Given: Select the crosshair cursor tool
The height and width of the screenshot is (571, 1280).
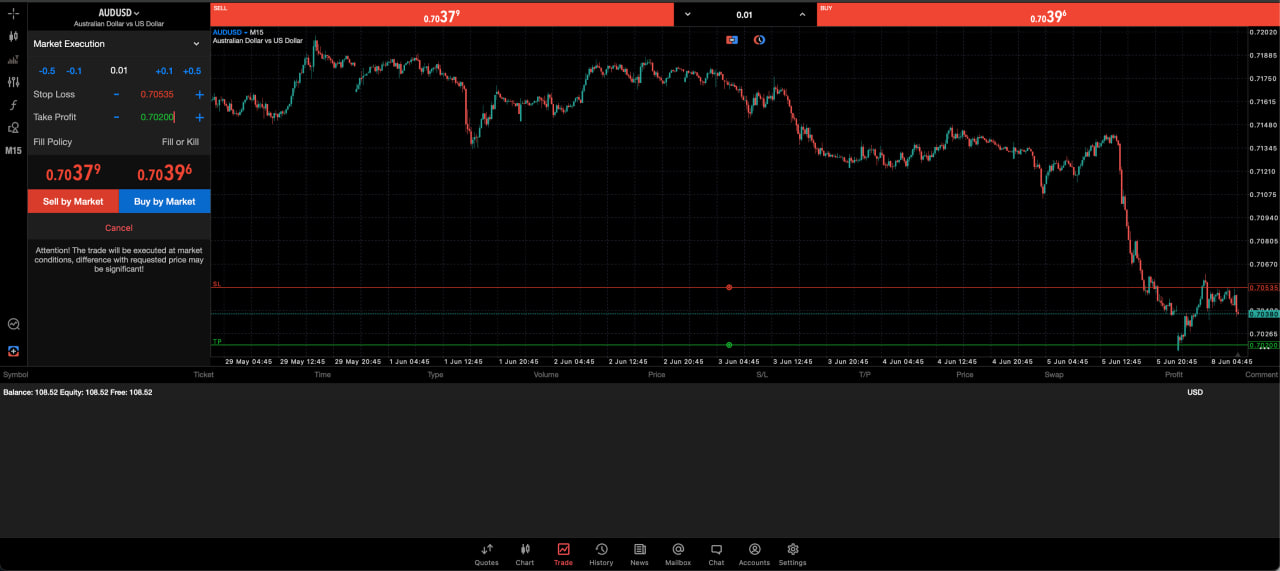Looking at the screenshot, I should coord(13,13).
